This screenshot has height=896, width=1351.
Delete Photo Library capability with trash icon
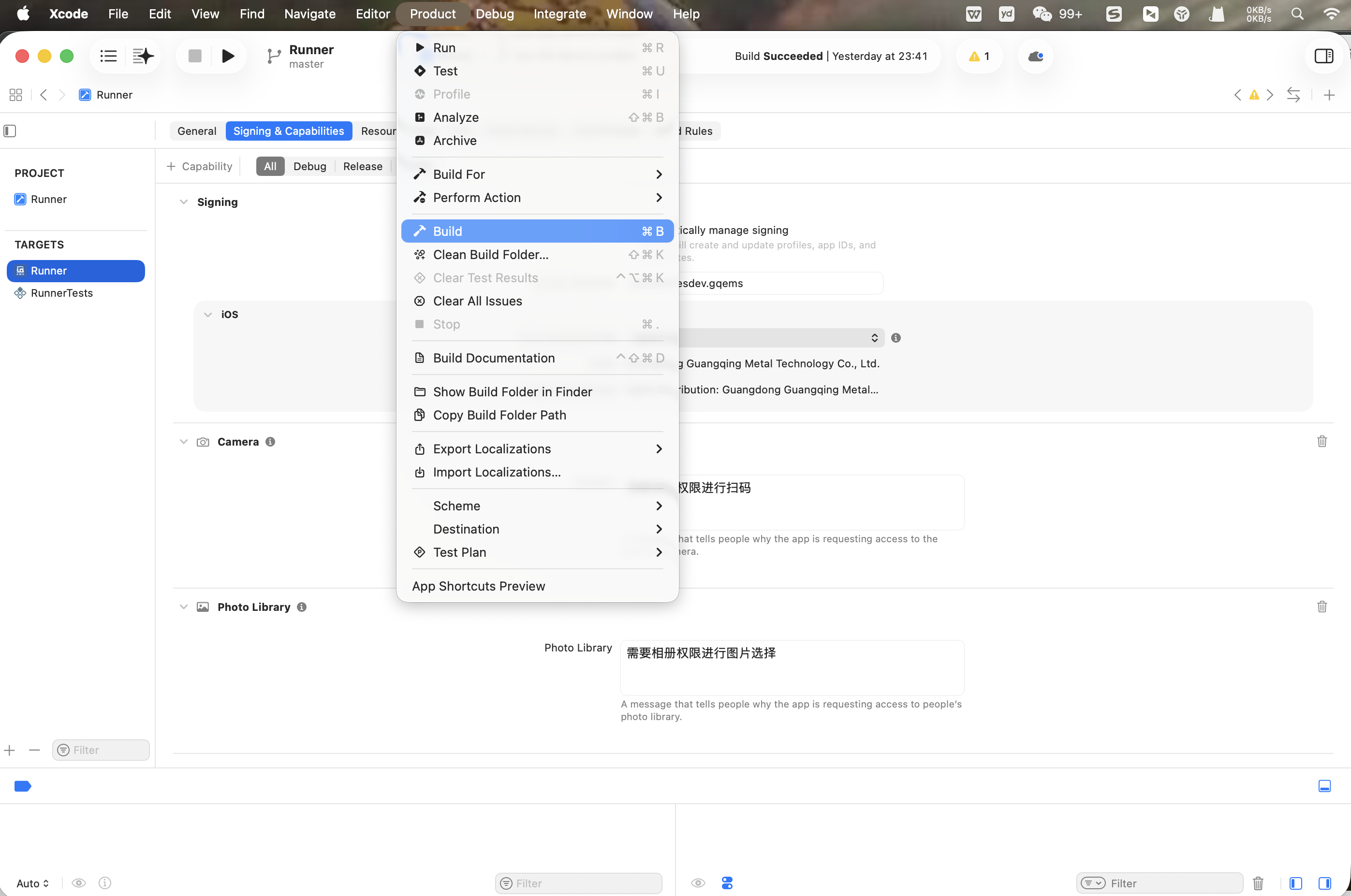pos(1322,607)
